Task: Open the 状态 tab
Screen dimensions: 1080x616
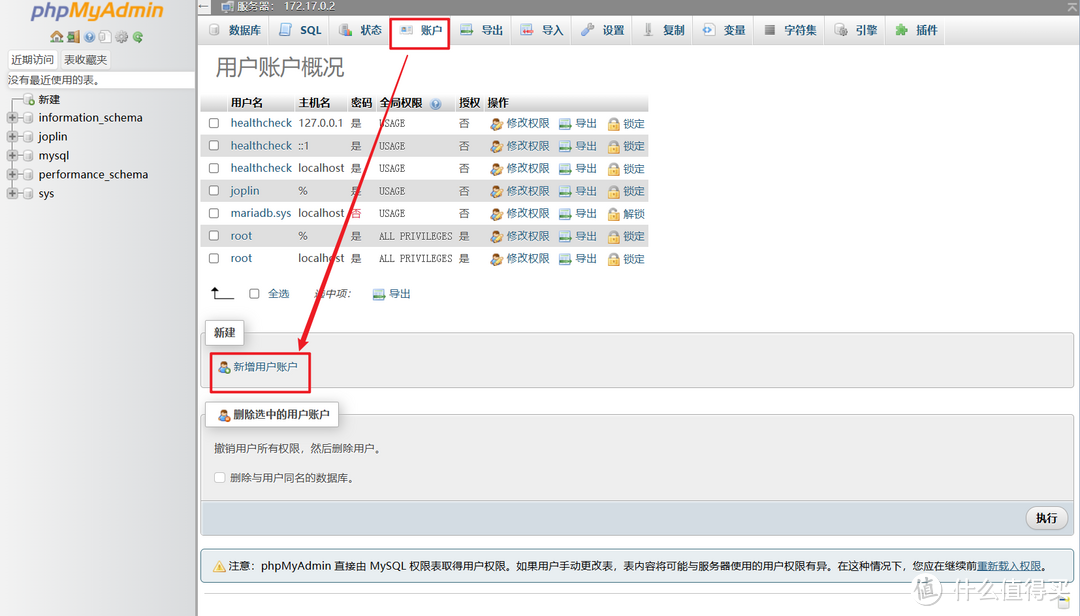Action: [360, 30]
